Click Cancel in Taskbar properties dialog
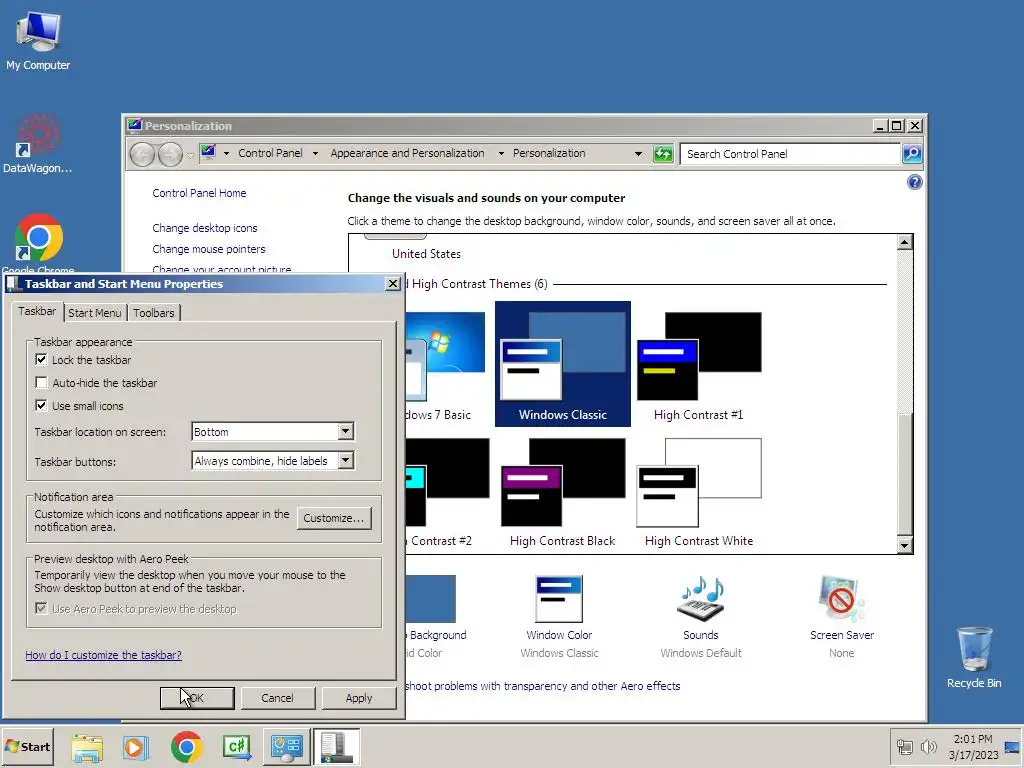 (x=278, y=698)
